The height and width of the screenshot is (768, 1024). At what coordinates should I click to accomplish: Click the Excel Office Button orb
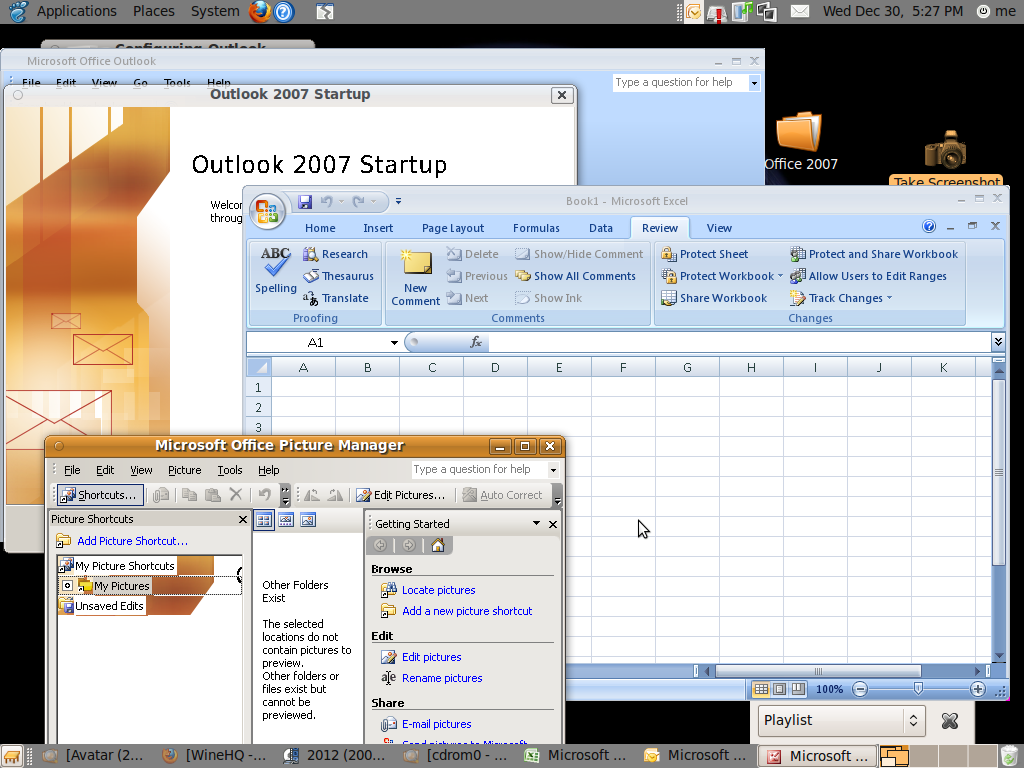(266, 212)
